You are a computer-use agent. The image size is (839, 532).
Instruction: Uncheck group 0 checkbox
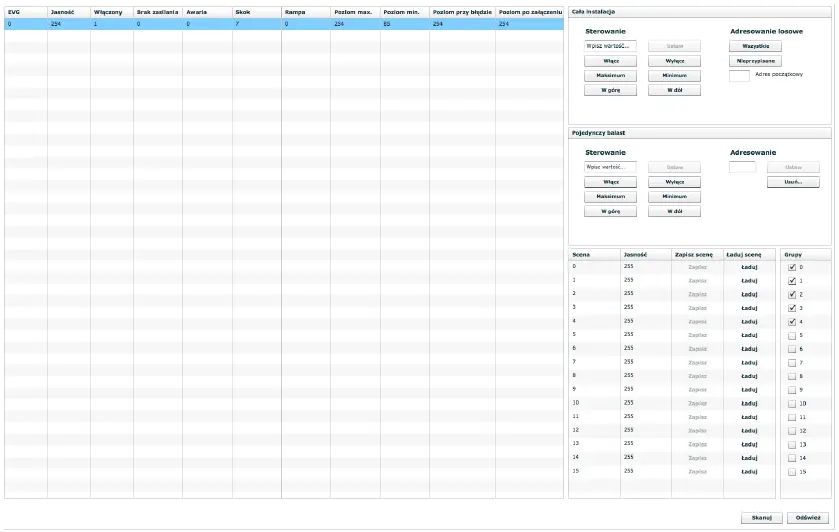792,268
